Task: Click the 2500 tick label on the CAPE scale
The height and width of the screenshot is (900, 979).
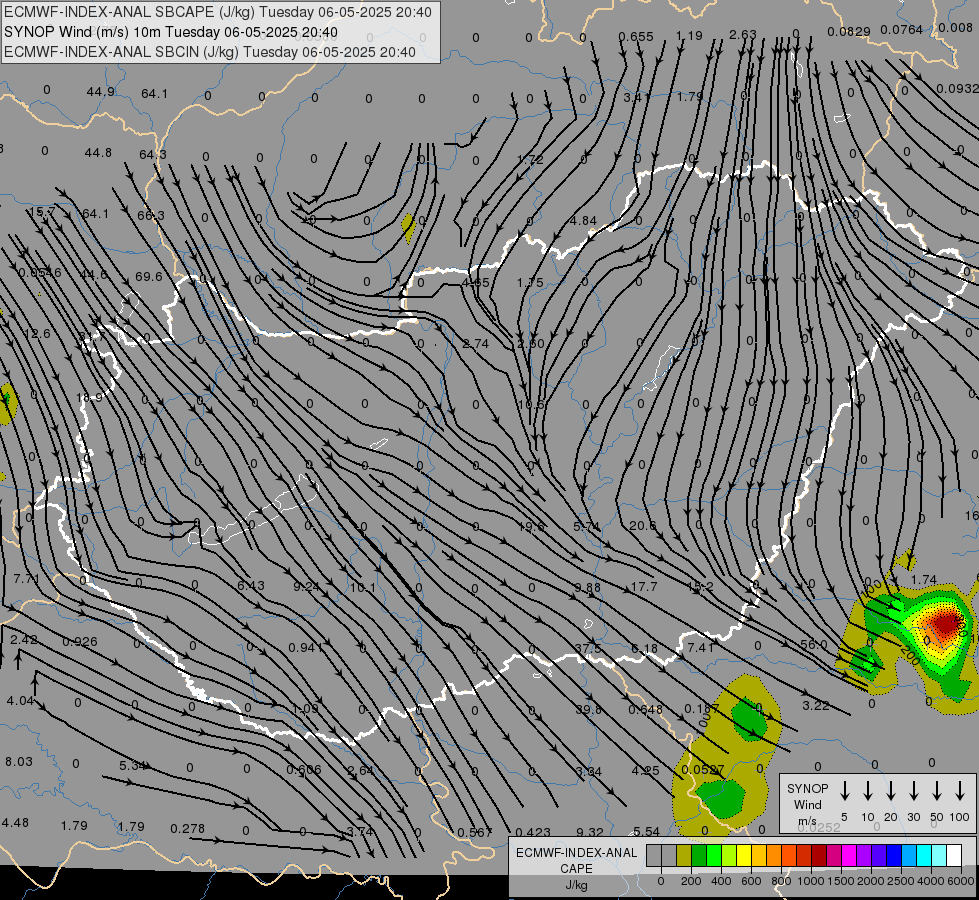Action: click(901, 881)
